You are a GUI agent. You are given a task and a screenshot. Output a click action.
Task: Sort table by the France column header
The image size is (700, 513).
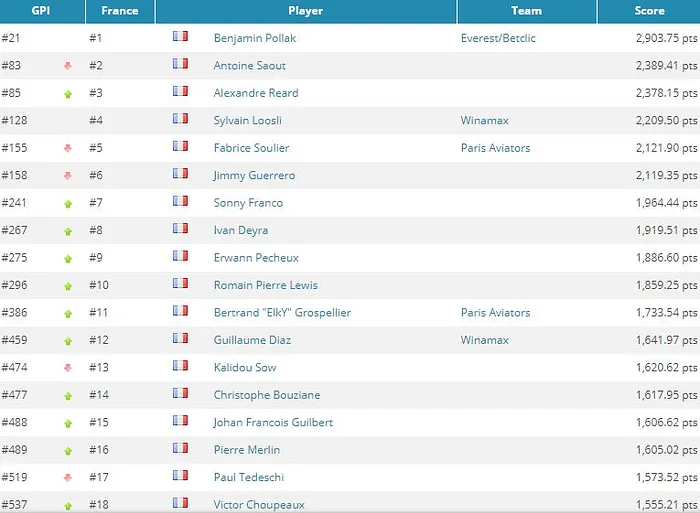tap(119, 11)
